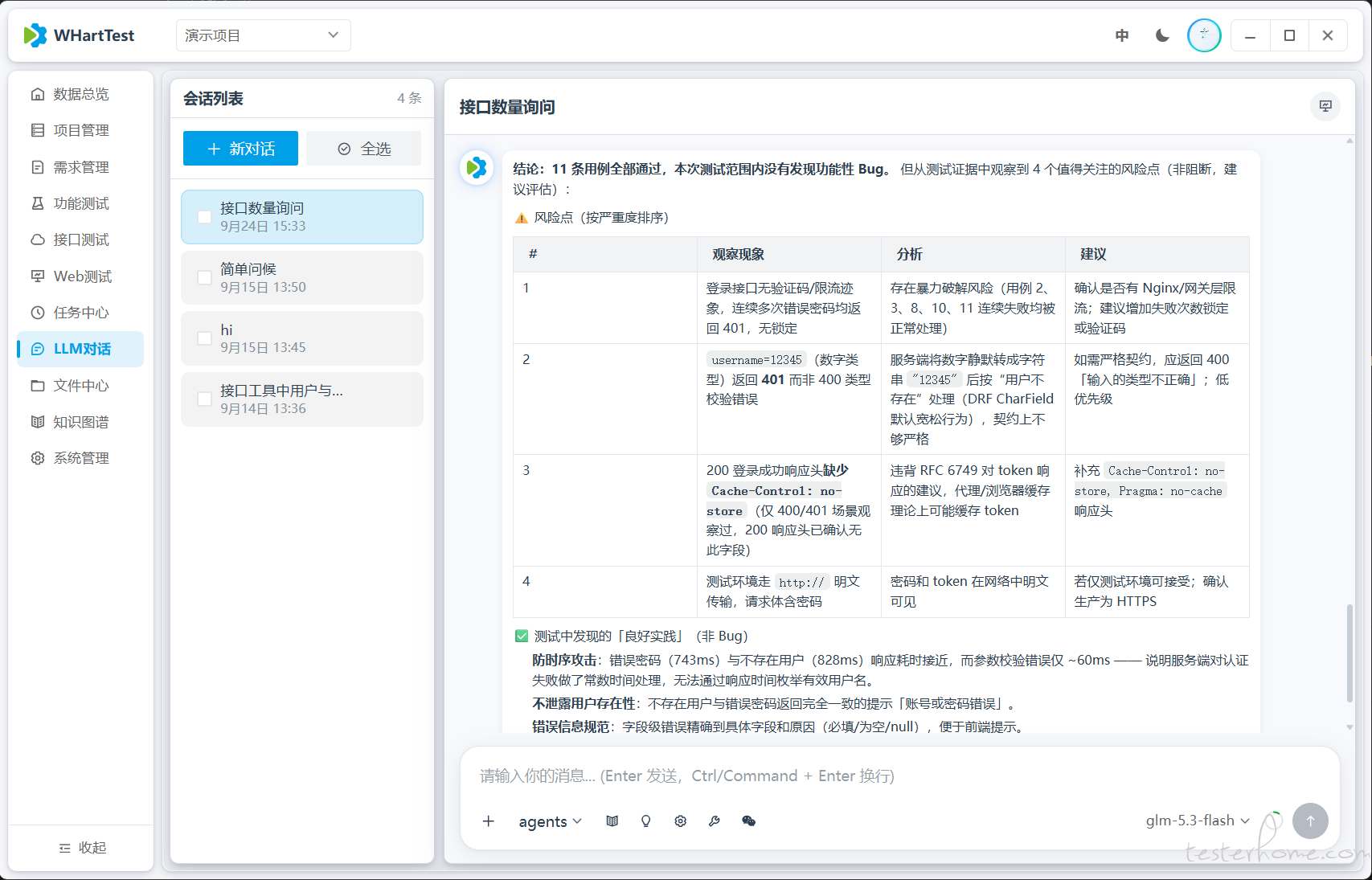Open the glm-5.3-flash model selector
The width and height of the screenshot is (1372, 880).
pyautogui.click(x=1198, y=821)
